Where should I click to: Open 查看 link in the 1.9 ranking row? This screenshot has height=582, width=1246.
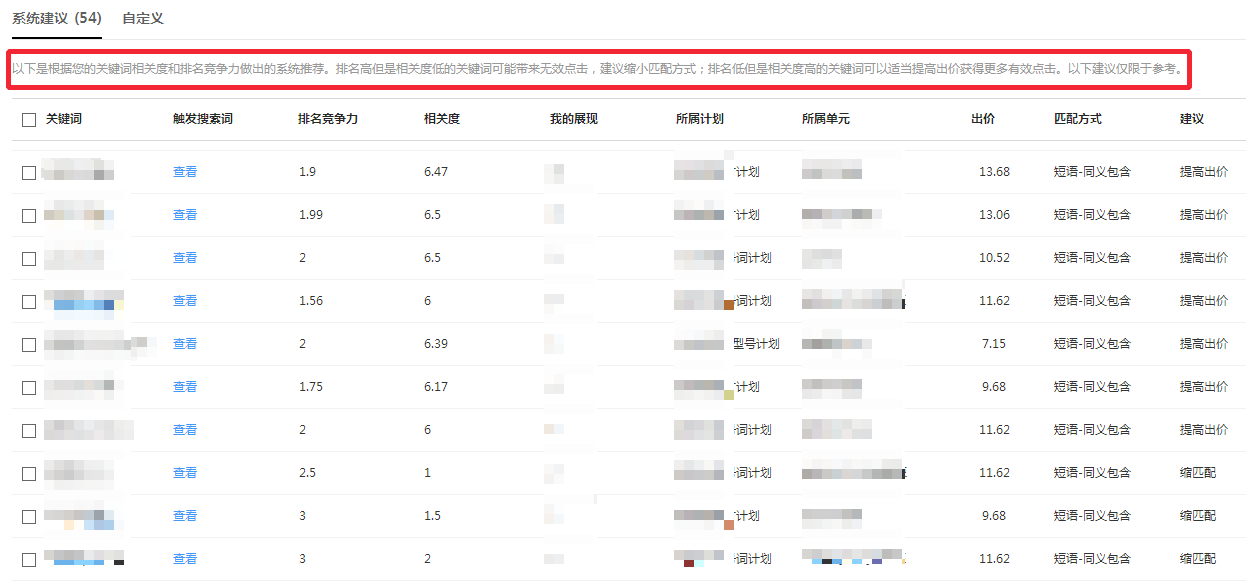pyautogui.click(x=185, y=172)
